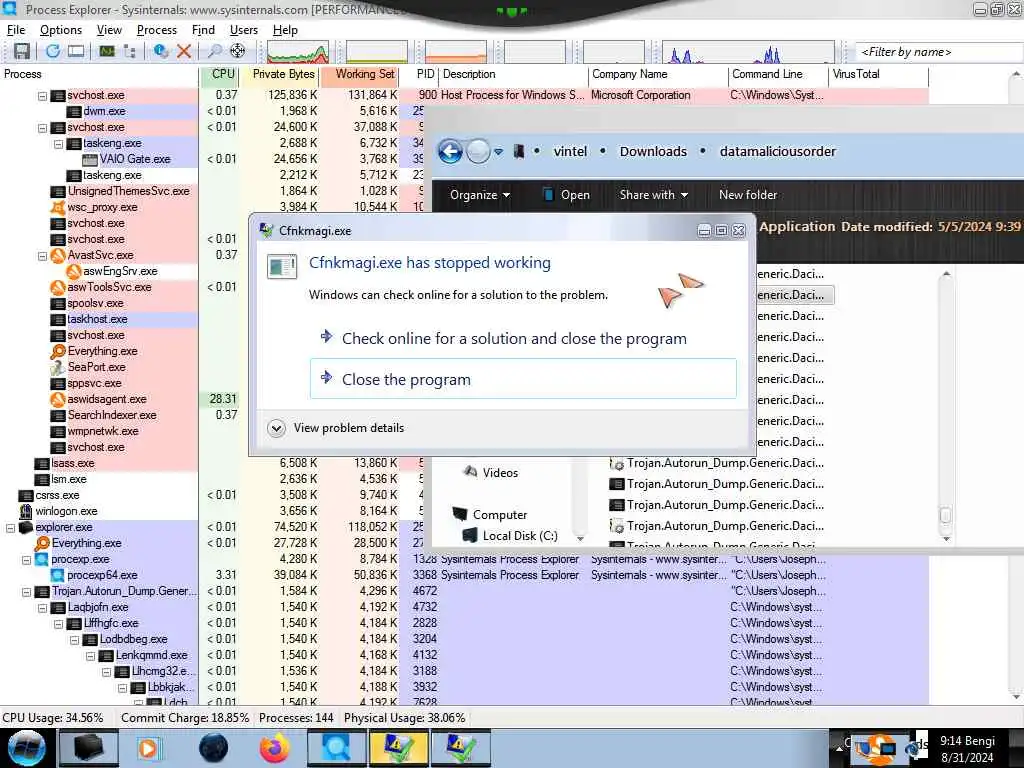1024x768 pixels.
Task: Open the Share with dropdown in Explorer
Action: tap(654, 195)
